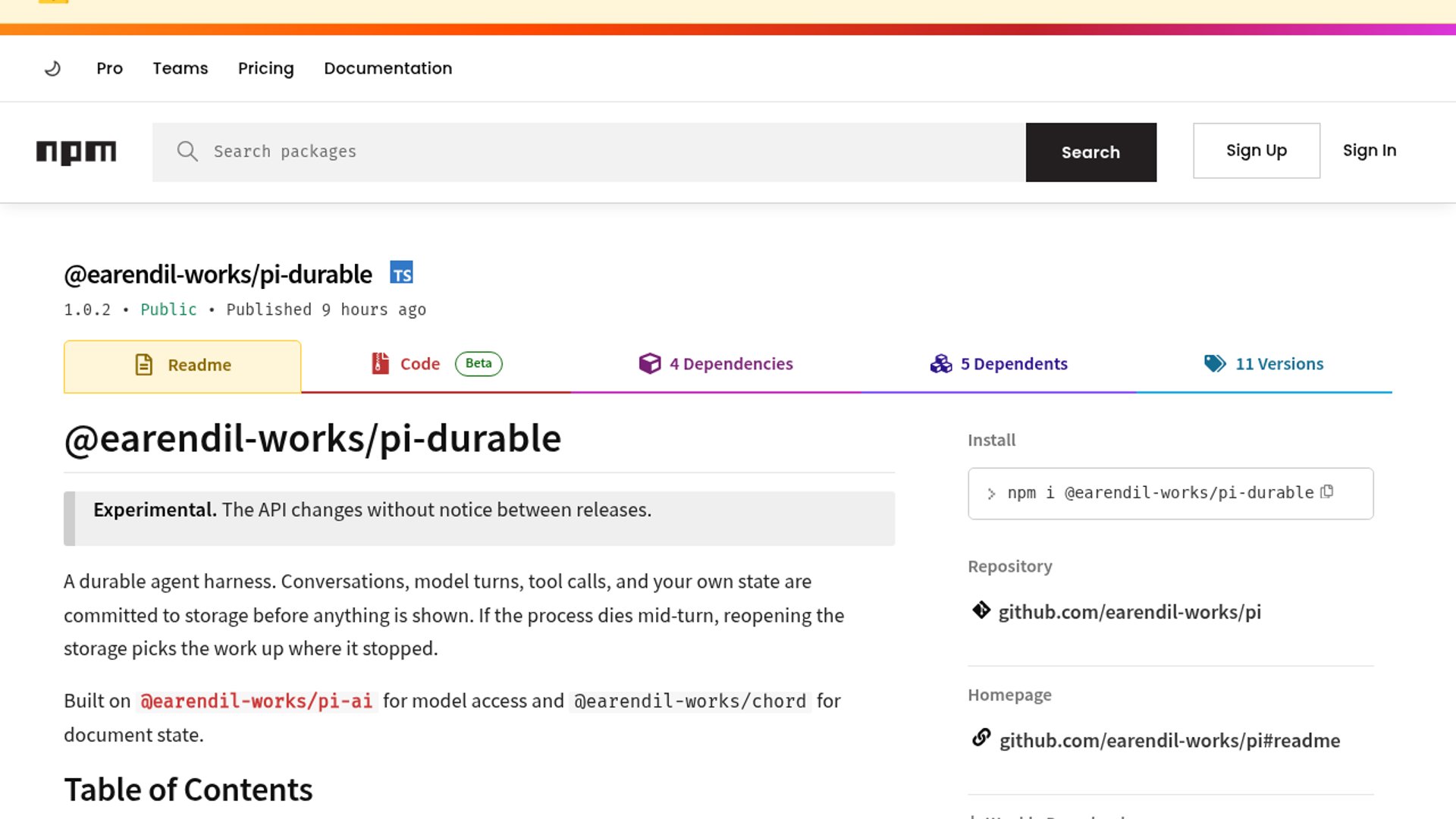Click the Pro navigation link
Viewport: 1456px width, 819px height.
coord(109,68)
